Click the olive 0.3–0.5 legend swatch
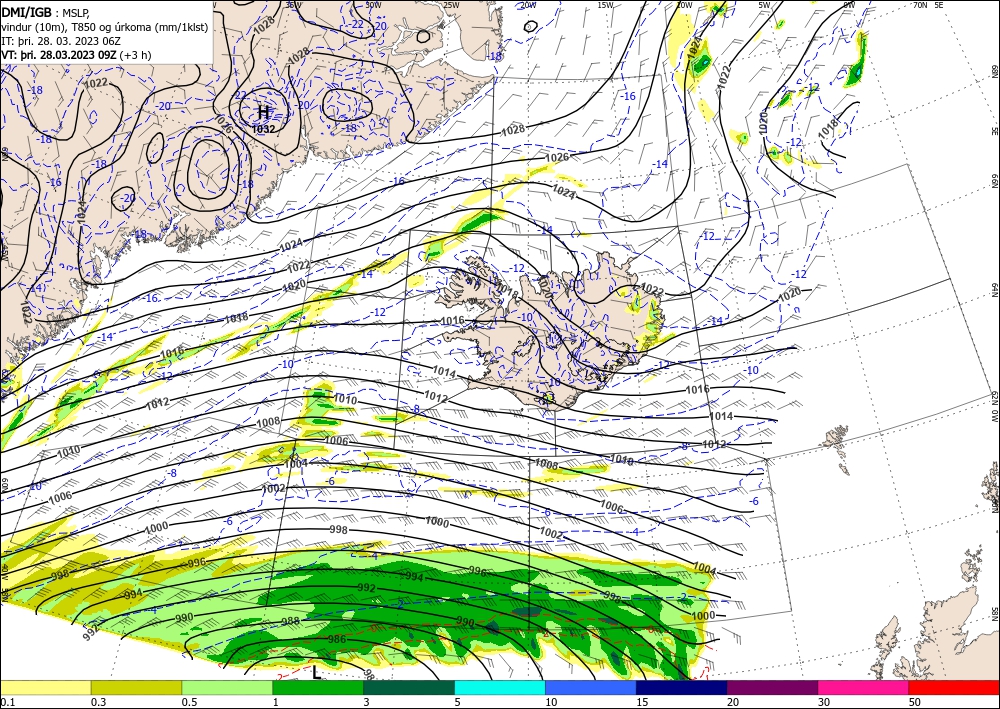1000x709 pixels. tap(136, 687)
